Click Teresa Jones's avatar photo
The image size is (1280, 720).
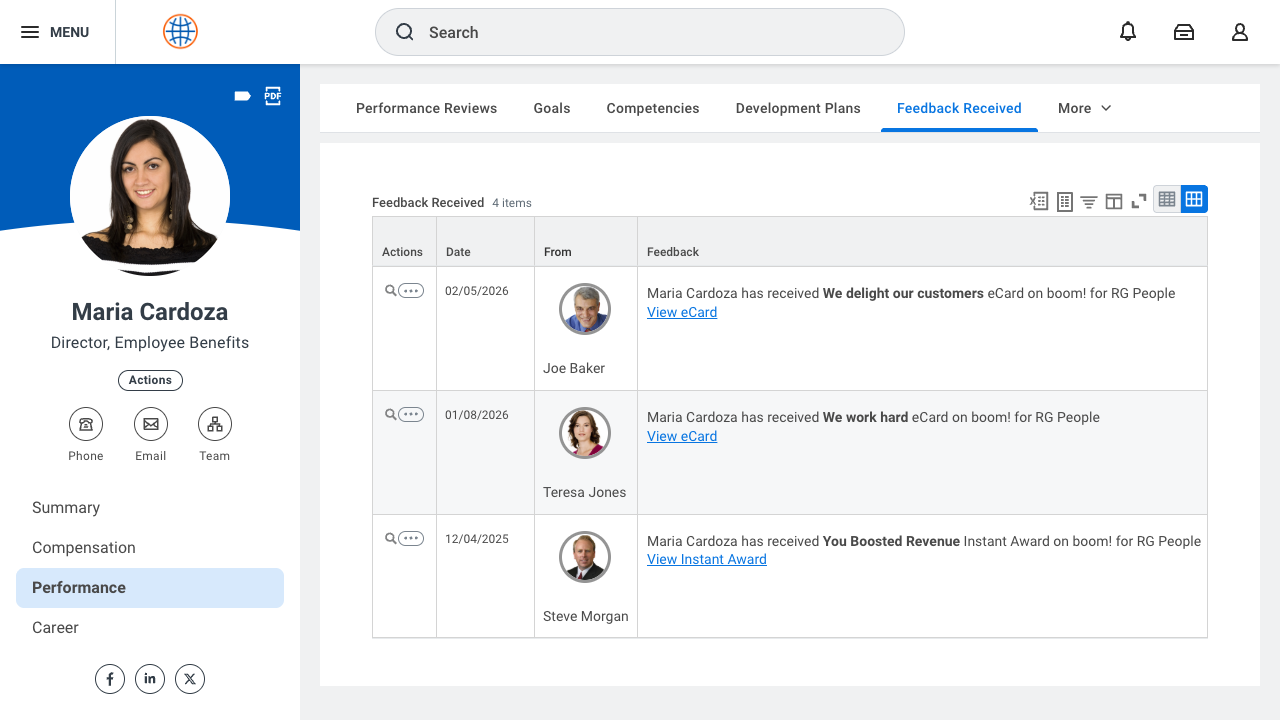coord(585,433)
